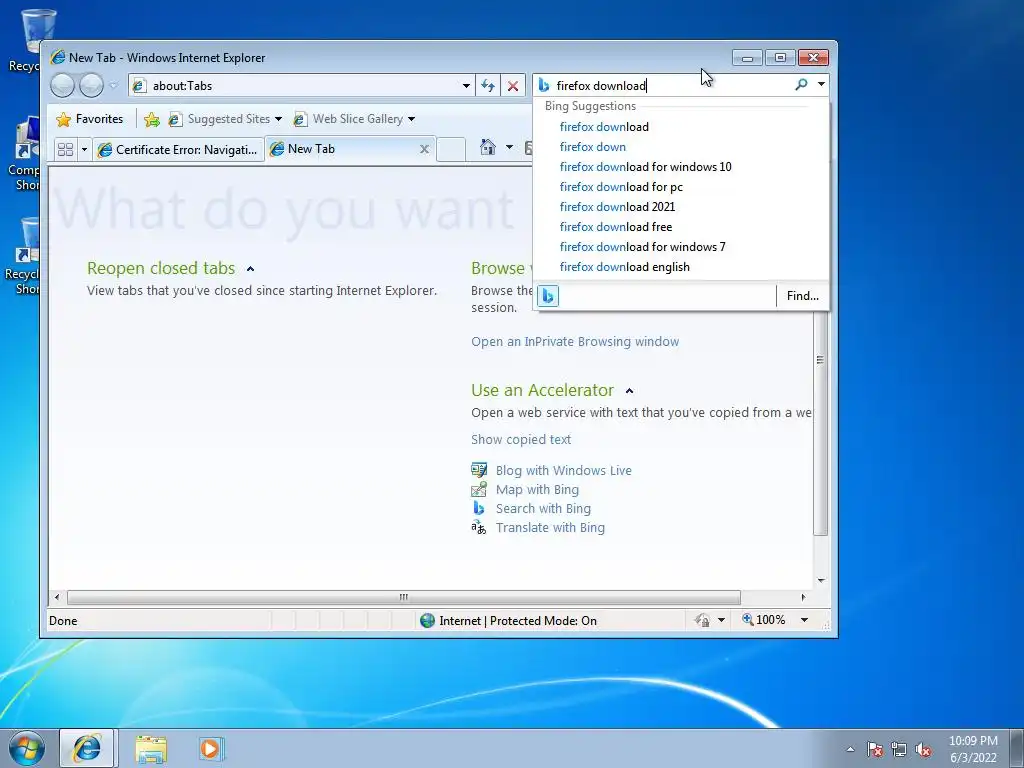Expand the address bar autocomplete dropdown
Viewport: 1024px width, 768px height.
[466, 86]
